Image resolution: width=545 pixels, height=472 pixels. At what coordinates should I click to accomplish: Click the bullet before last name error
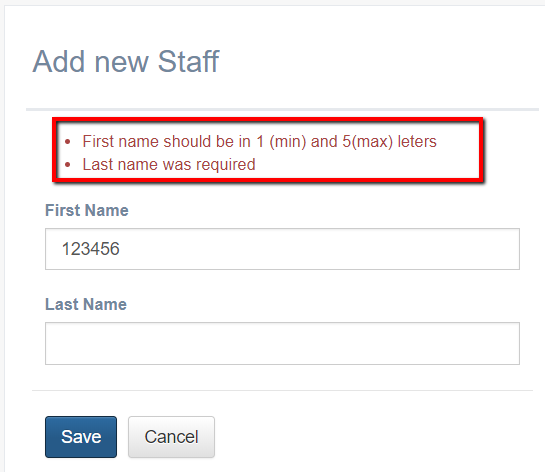point(68,165)
